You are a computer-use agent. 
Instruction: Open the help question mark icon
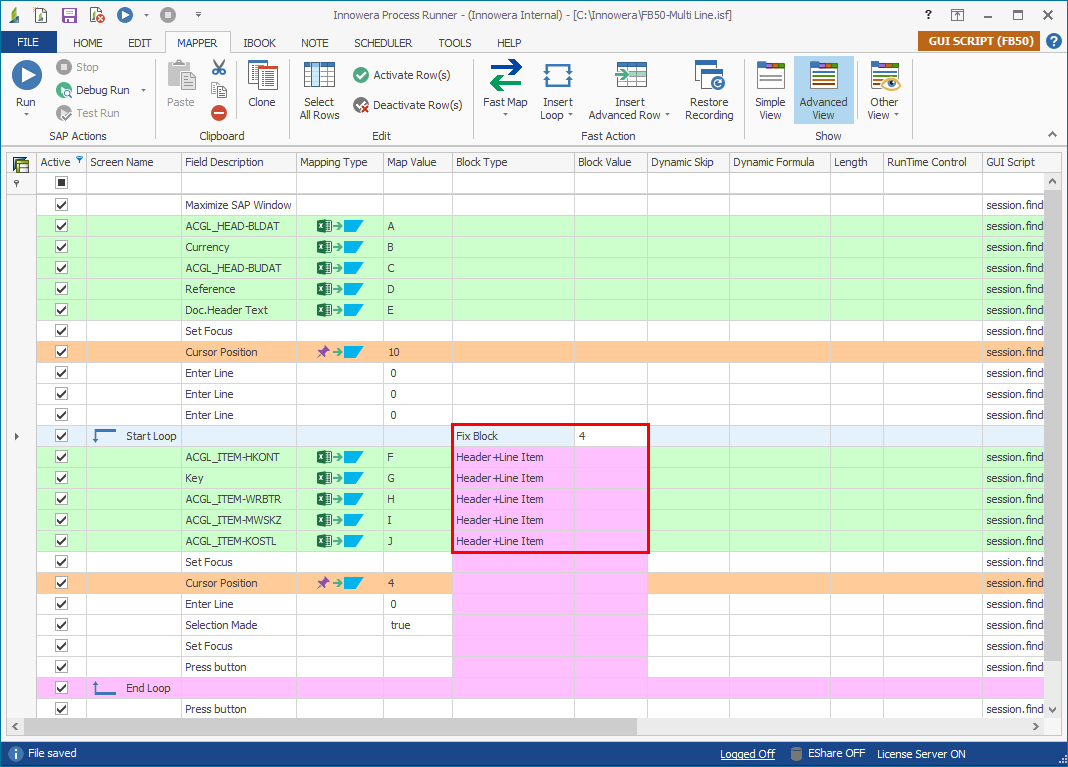[1053, 41]
